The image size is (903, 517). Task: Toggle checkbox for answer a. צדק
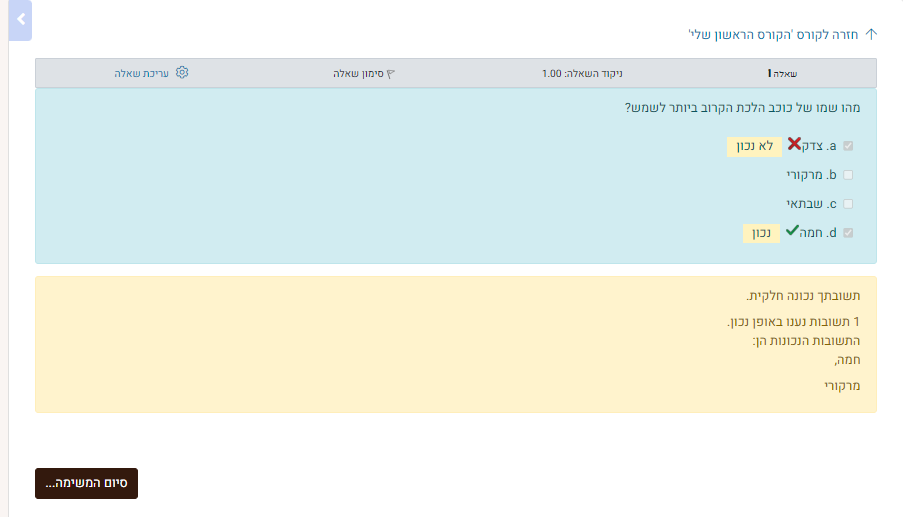click(848, 146)
